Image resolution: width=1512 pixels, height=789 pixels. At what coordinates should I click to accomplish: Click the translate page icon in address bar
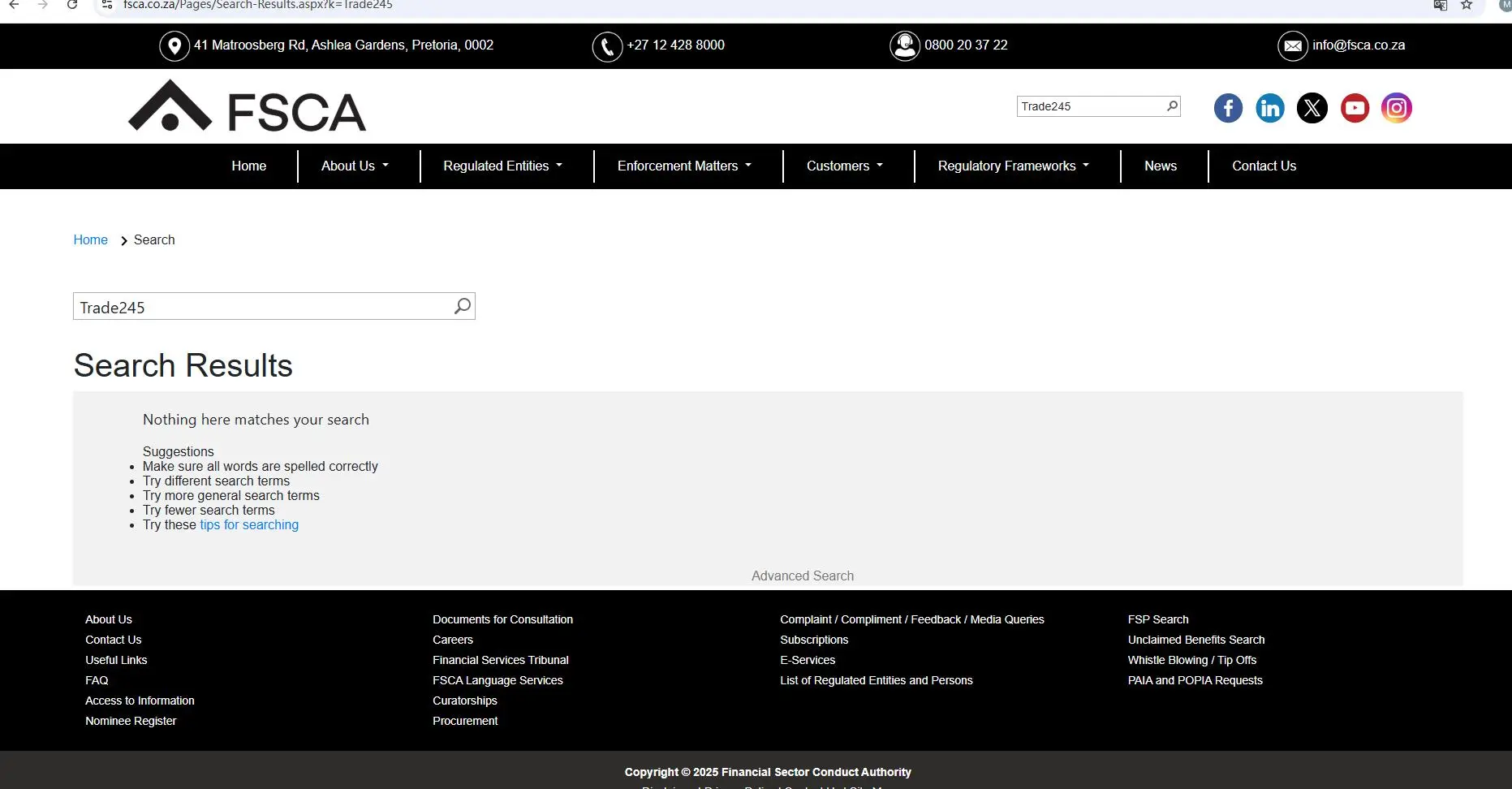pyautogui.click(x=1441, y=5)
